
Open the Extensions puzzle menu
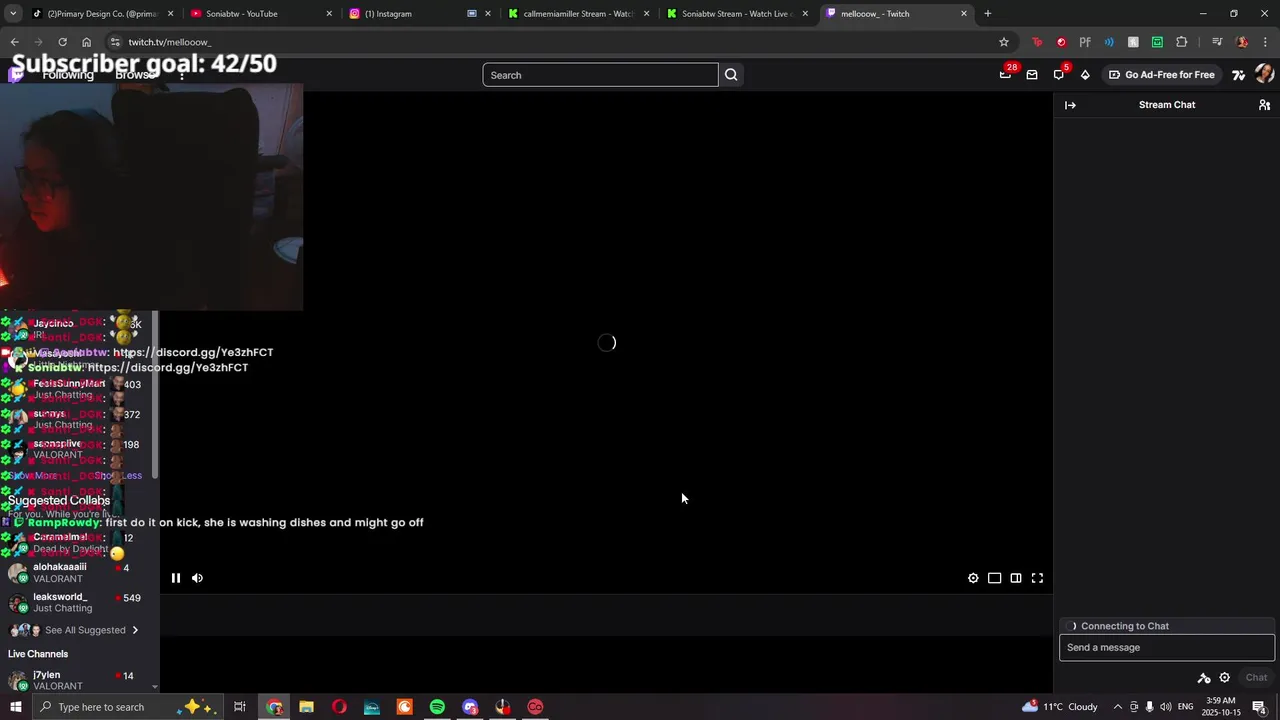1182,42
